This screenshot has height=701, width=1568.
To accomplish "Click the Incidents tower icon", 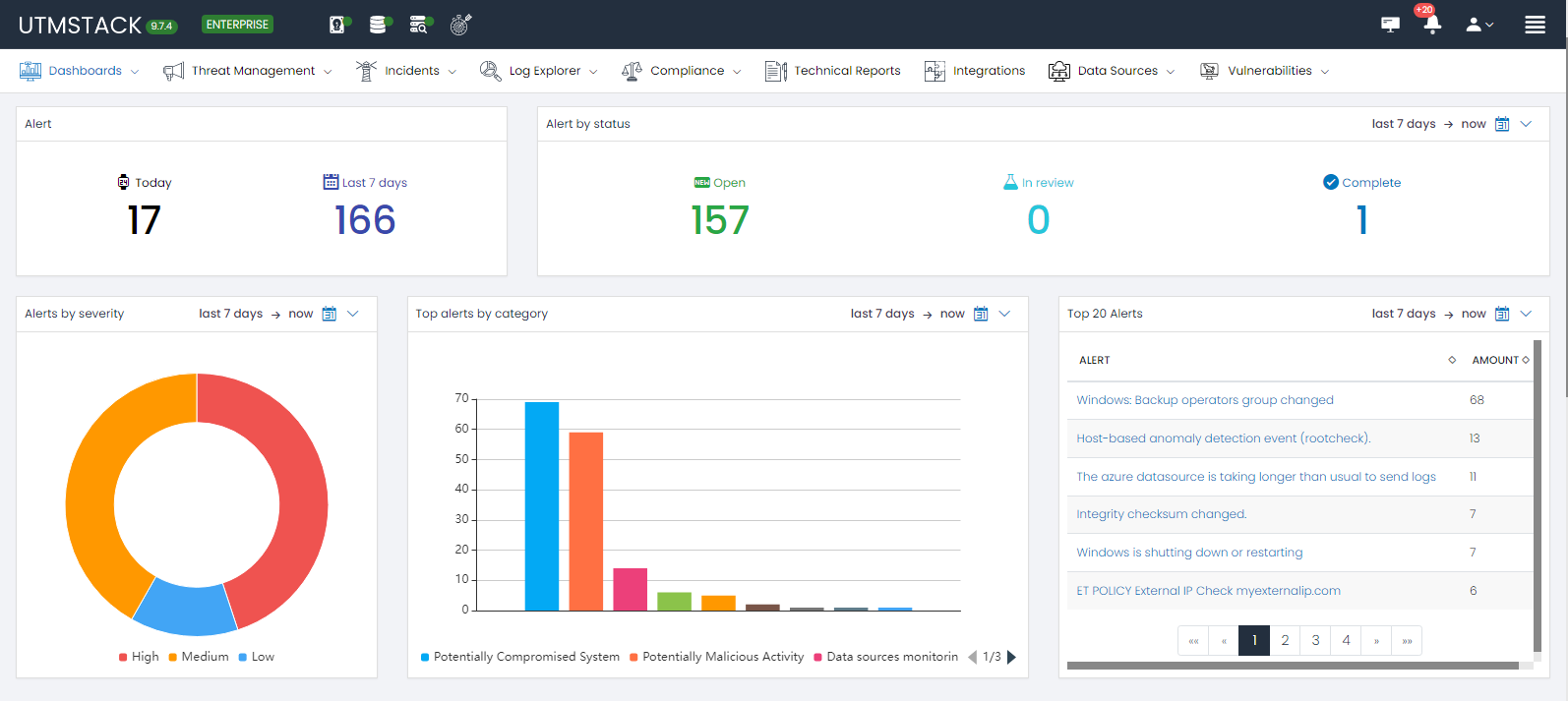I will coord(366,71).
